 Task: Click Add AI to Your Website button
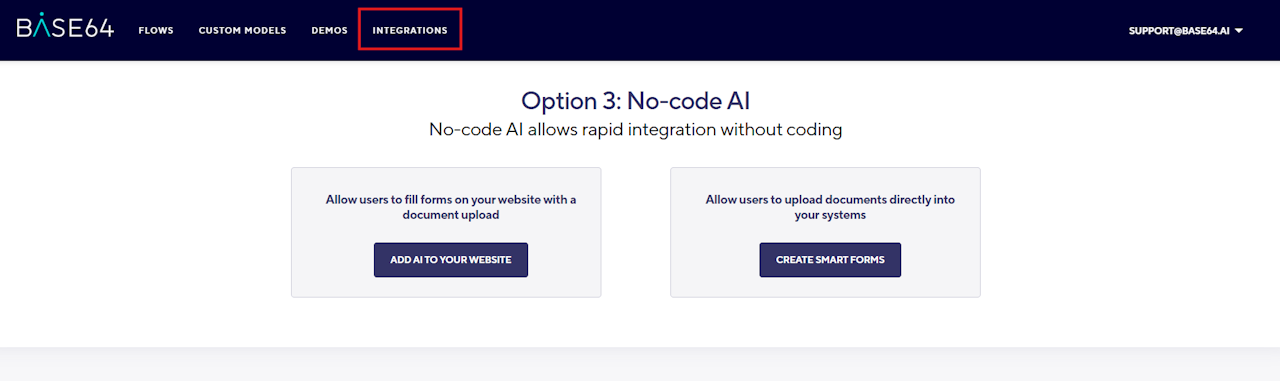point(451,260)
